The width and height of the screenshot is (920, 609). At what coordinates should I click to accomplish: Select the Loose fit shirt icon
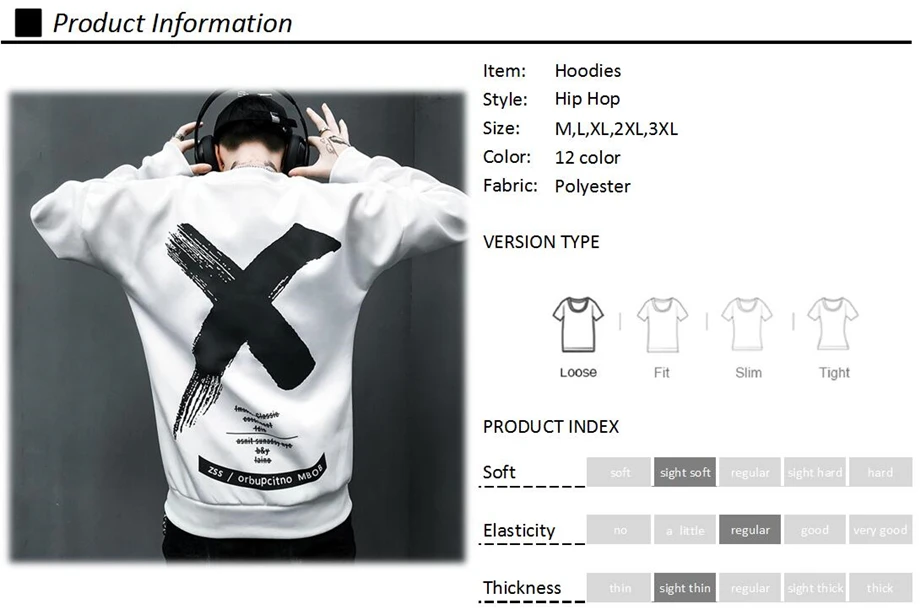[x=578, y=324]
